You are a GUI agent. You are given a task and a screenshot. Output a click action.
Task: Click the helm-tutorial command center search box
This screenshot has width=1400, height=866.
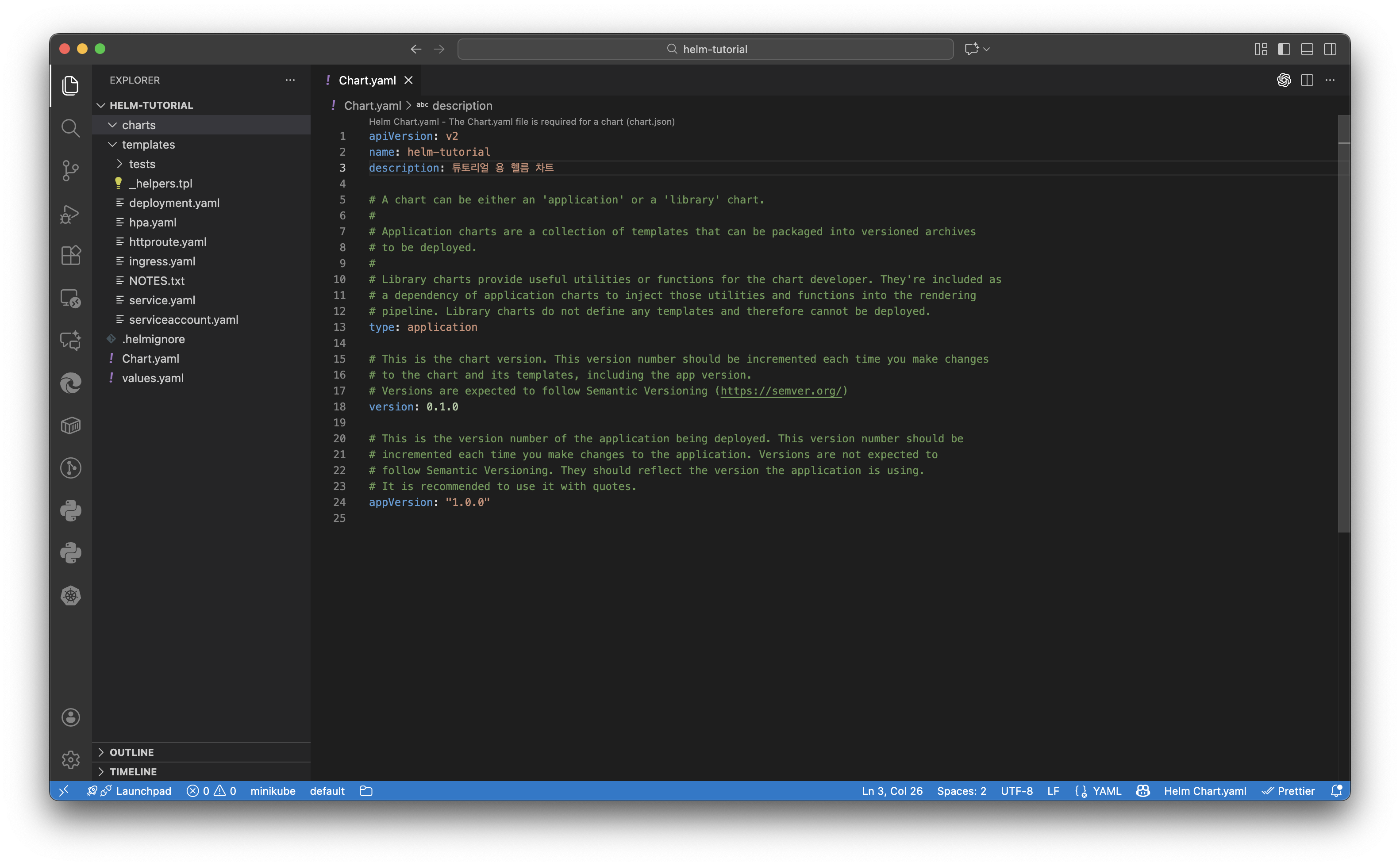click(x=705, y=49)
